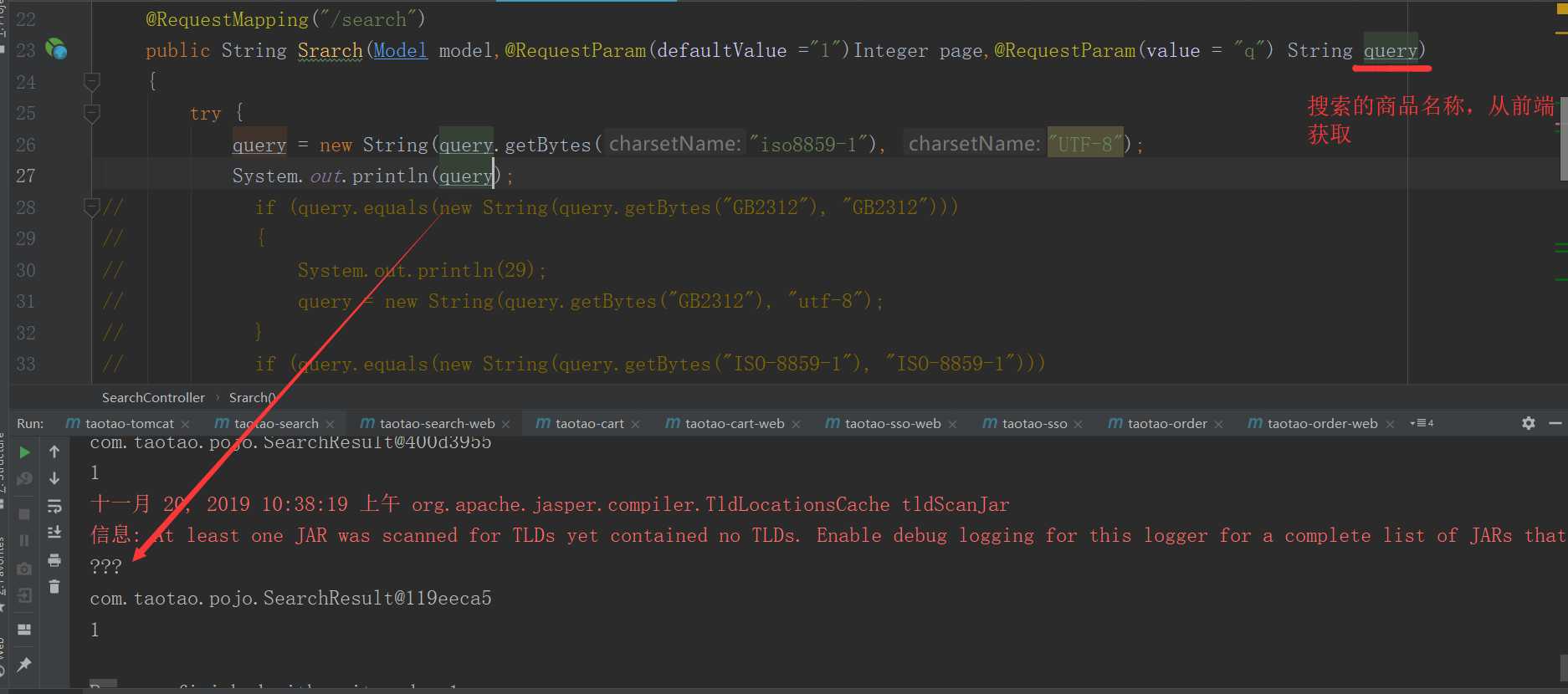Close the taotao-search-web run tab
1568x694 pixels.
pos(506,425)
